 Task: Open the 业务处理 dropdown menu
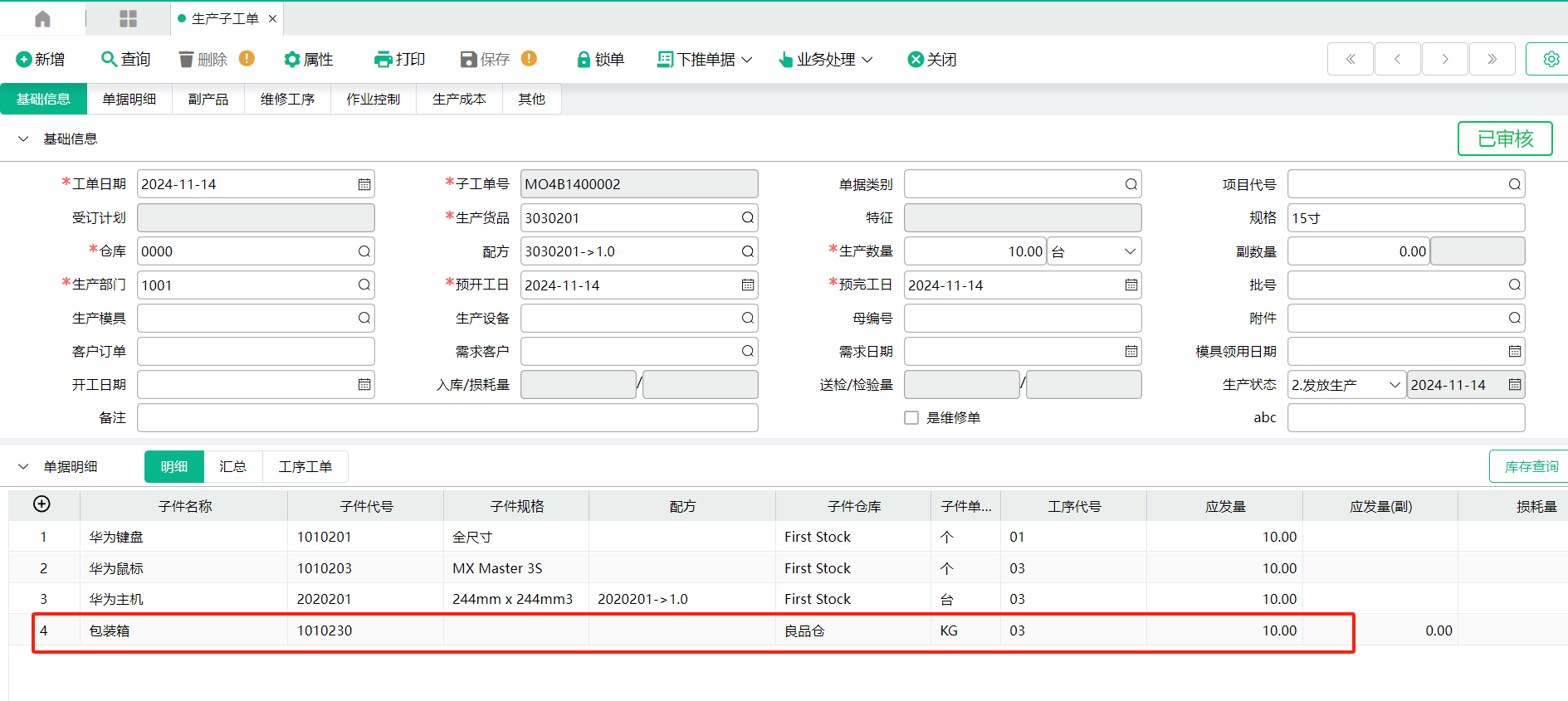(x=825, y=60)
